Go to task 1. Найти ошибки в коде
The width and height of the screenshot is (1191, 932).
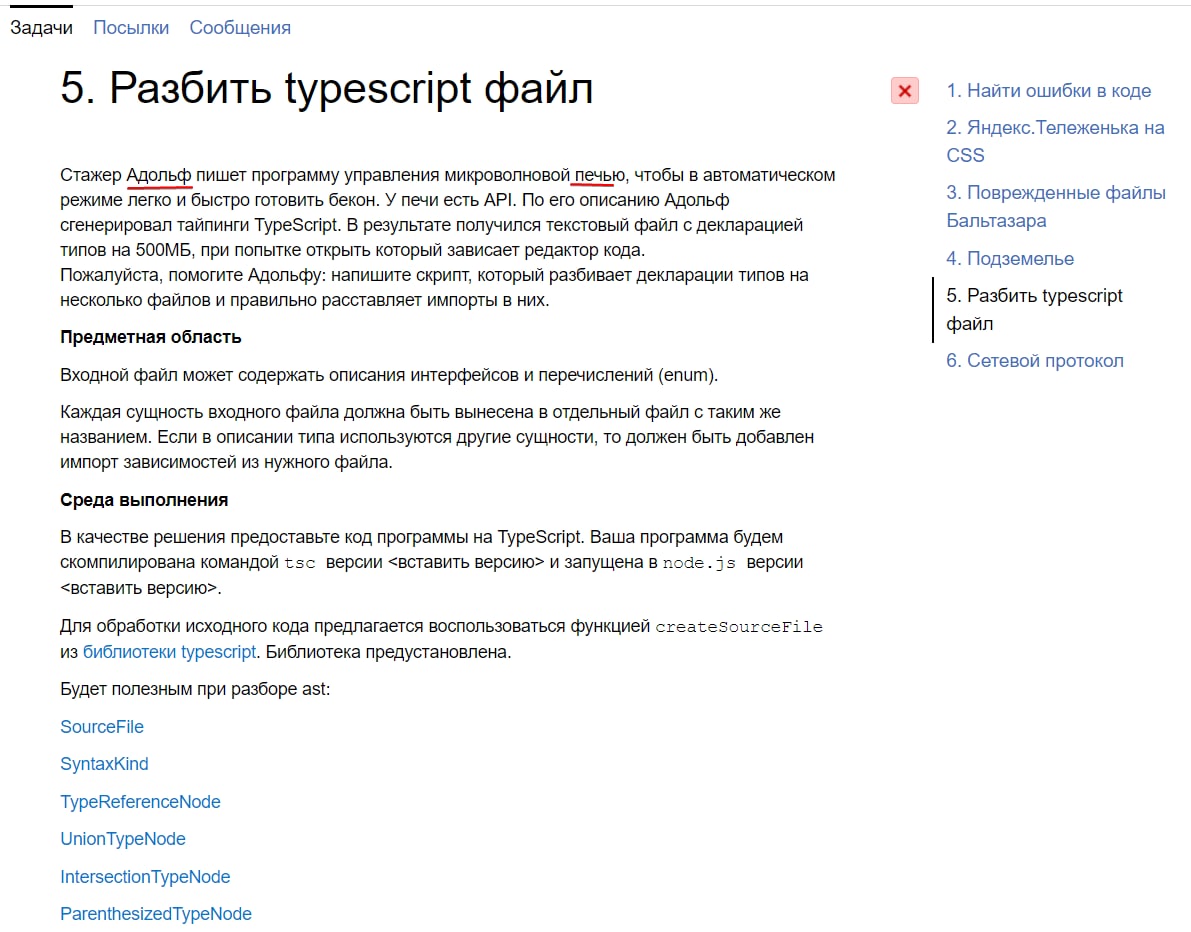[1048, 90]
